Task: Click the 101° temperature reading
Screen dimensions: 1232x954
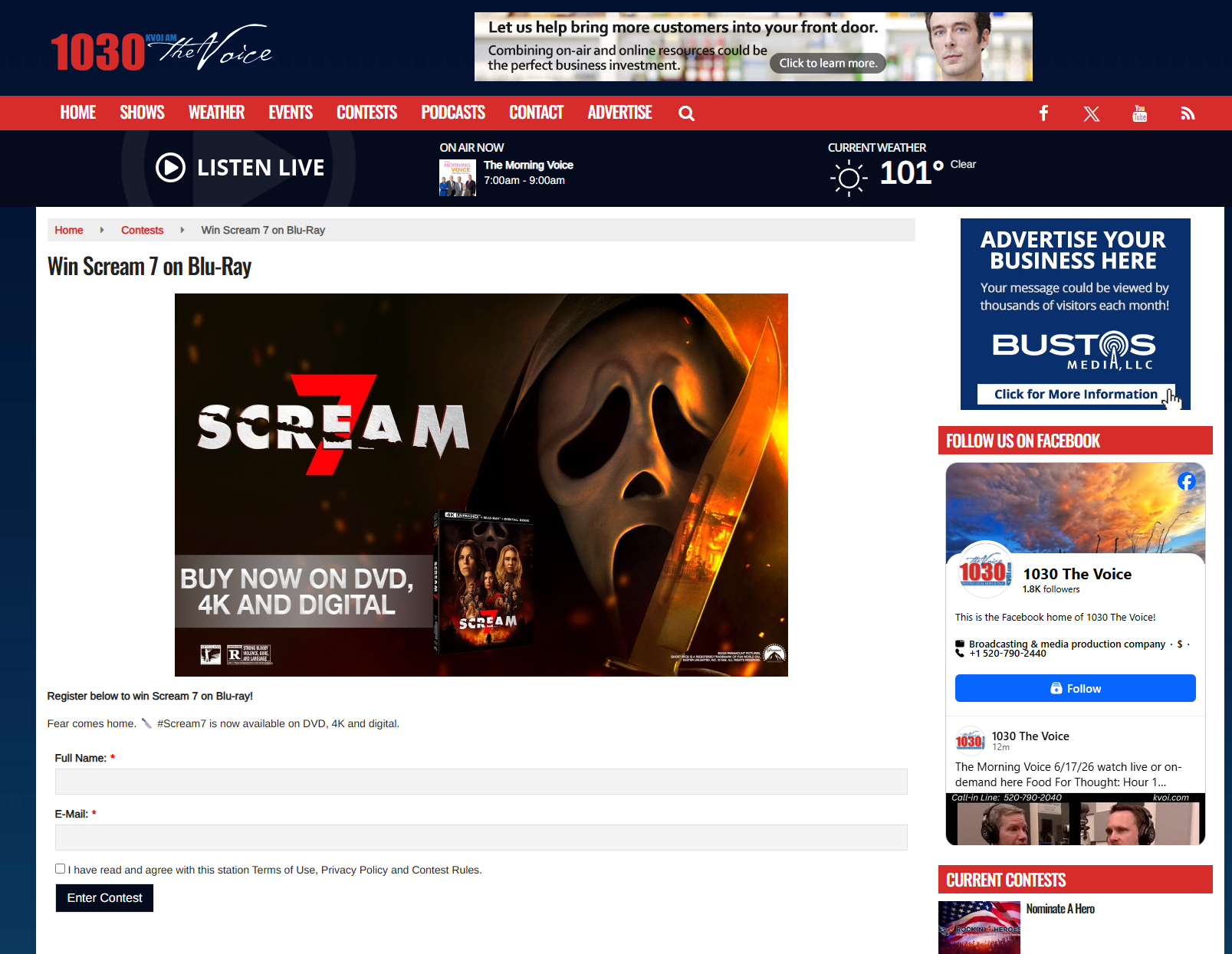Action: [912, 173]
